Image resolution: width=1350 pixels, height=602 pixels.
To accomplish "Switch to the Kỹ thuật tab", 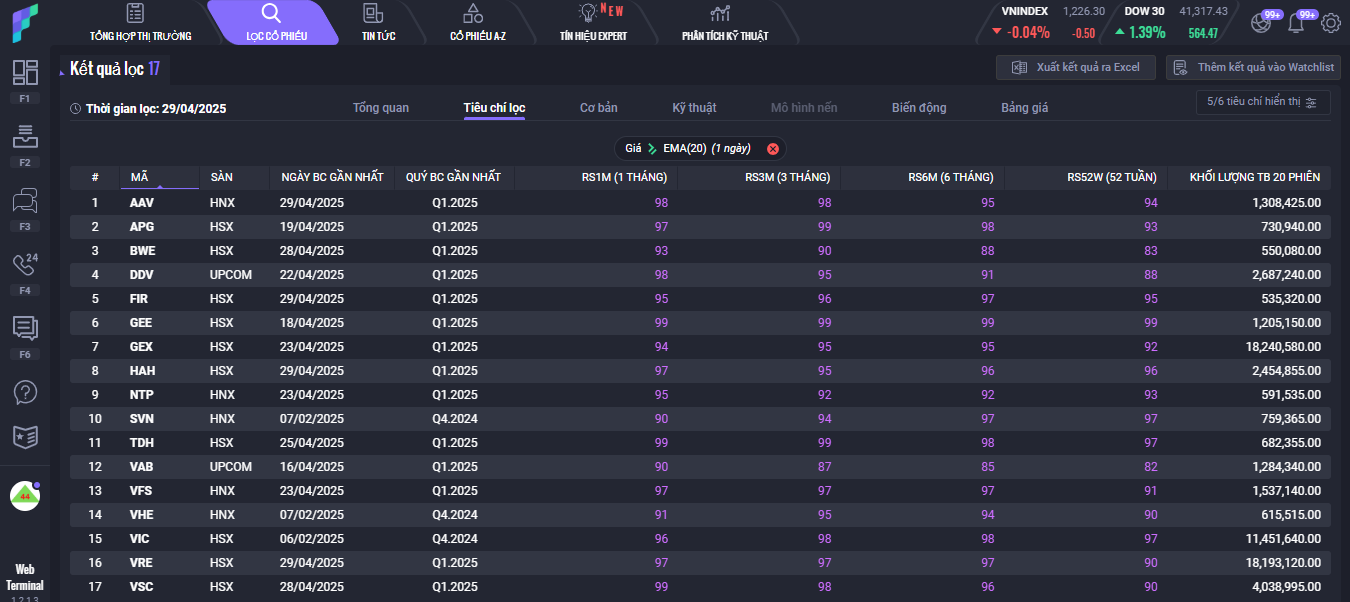I will [694, 108].
